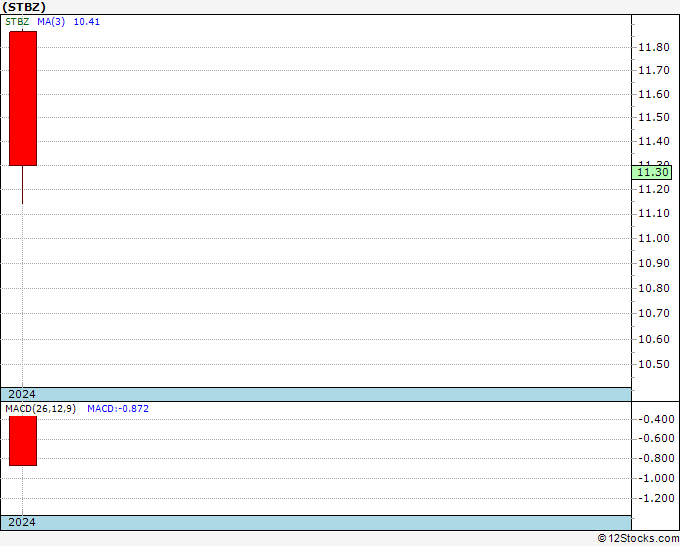
Task: Click the 10.90 price axis label
Action: pyautogui.click(x=654, y=263)
